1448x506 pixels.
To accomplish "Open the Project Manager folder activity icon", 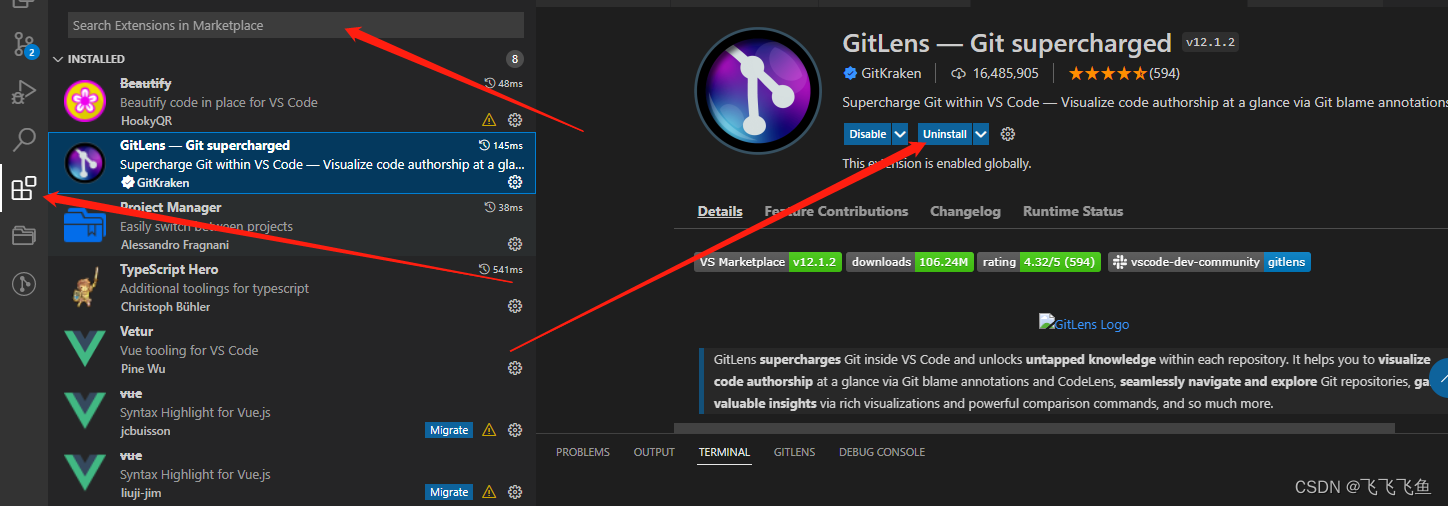I will click(x=23, y=236).
